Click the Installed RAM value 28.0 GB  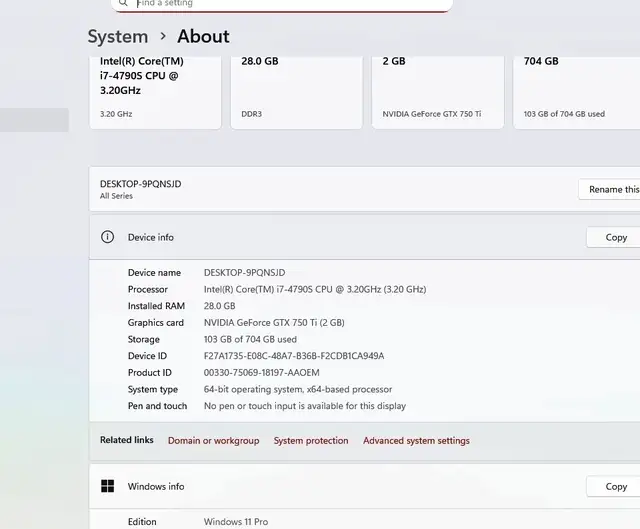click(220, 306)
